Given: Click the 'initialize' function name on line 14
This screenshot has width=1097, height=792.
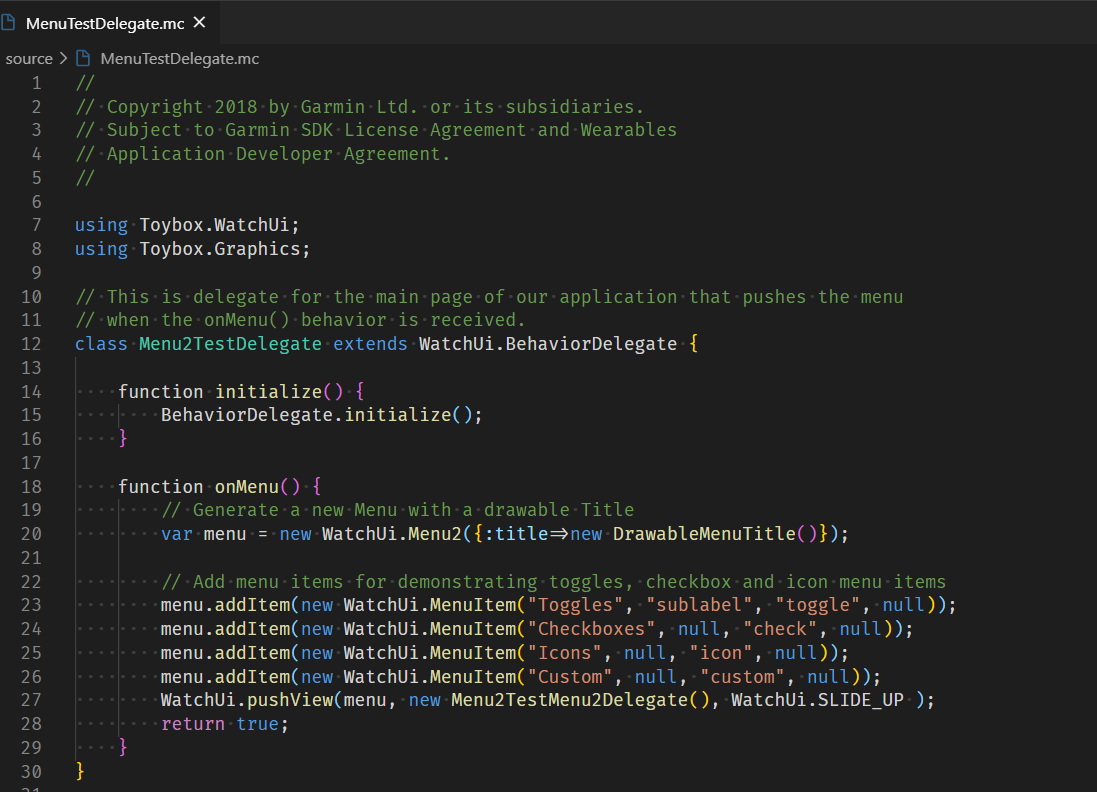Looking at the screenshot, I should tap(269, 392).
